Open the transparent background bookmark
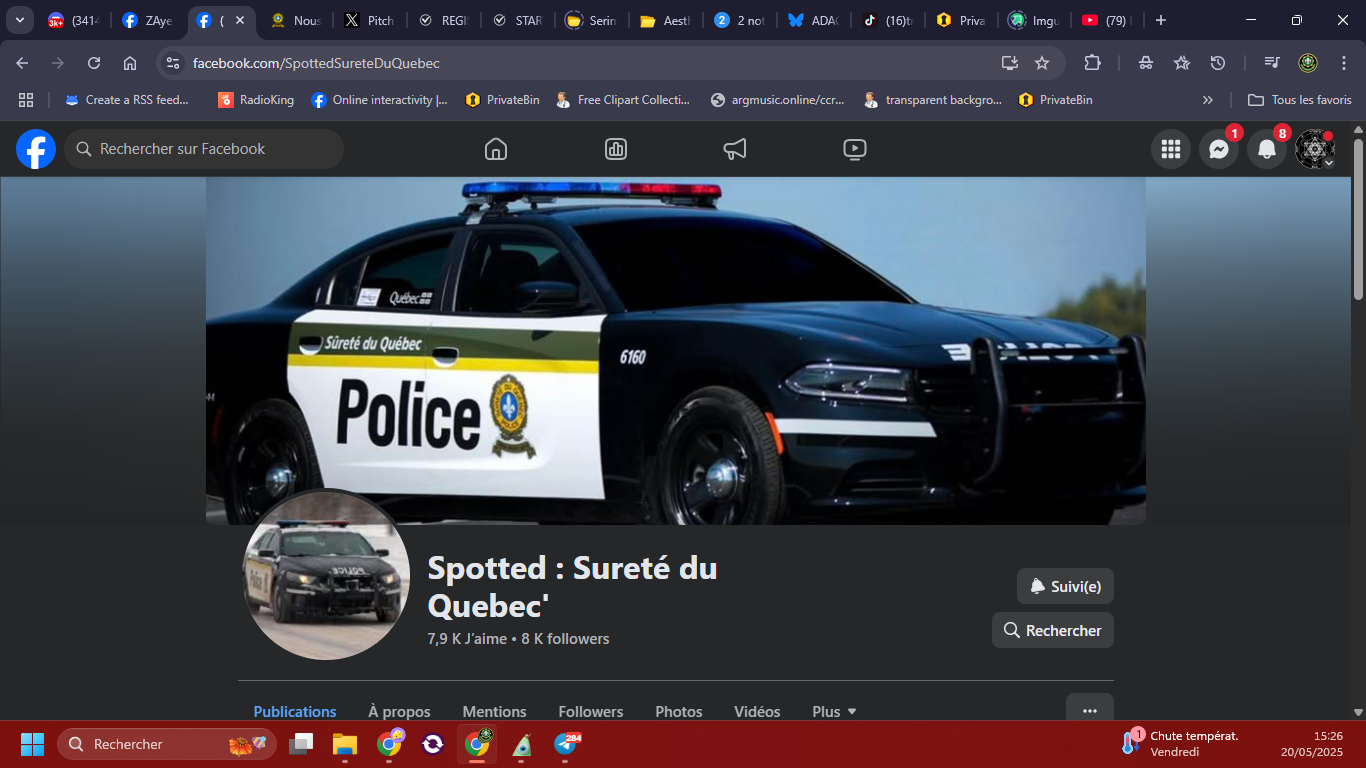 (x=932, y=100)
